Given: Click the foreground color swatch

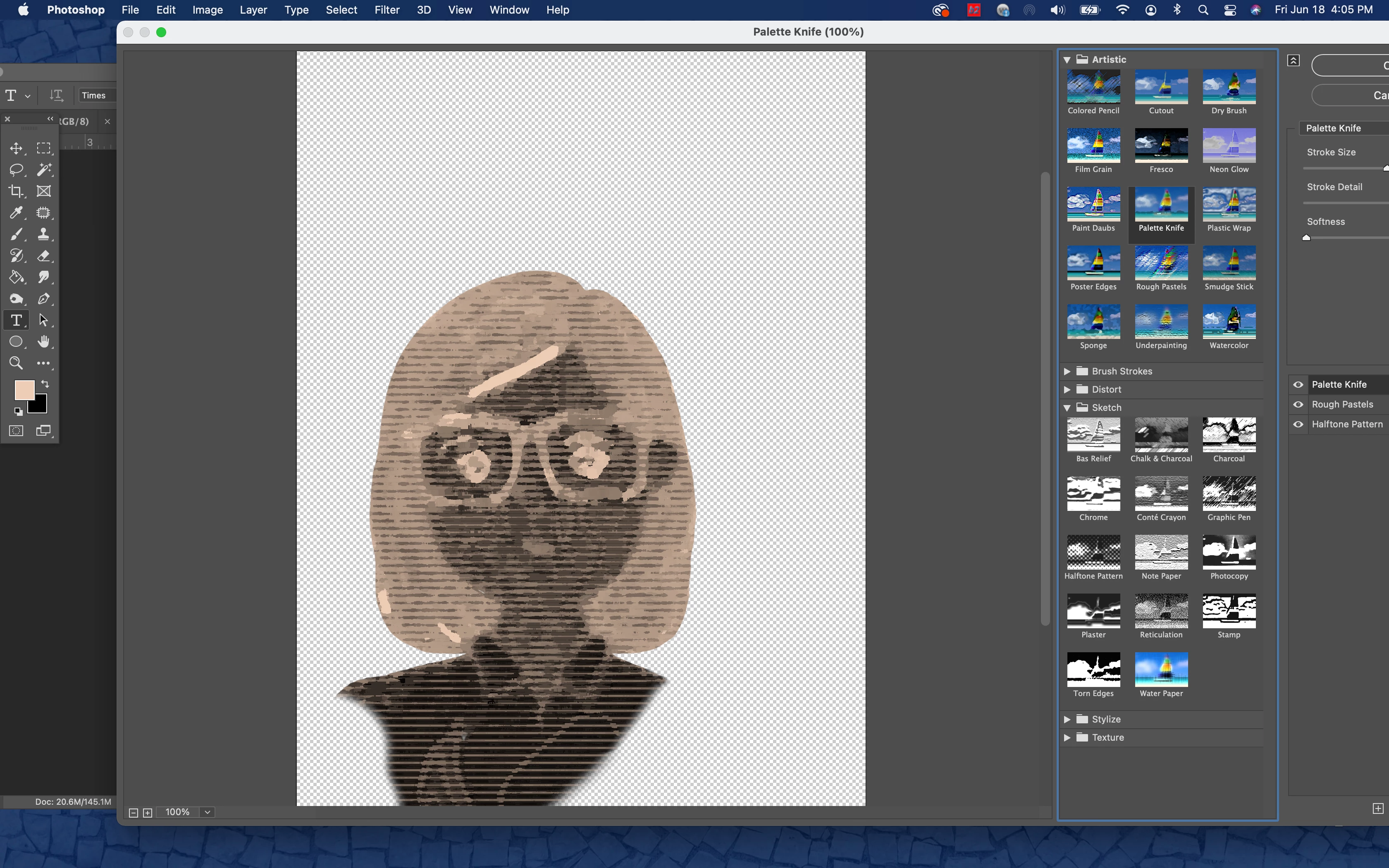Looking at the screenshot, I should point(24,390).
